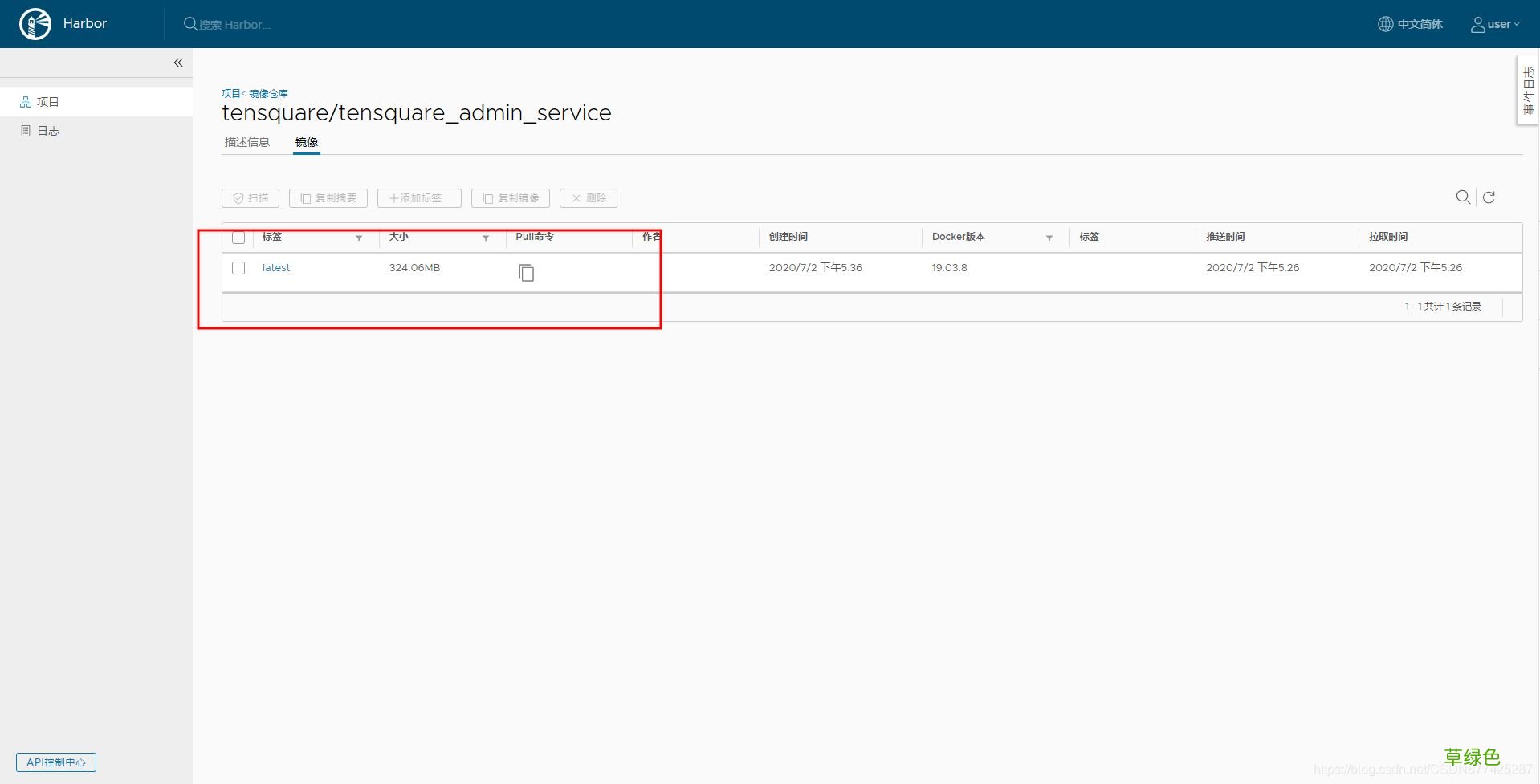Toggle the select-all checkbox in header
The height and width of the screenshot is (784, 1540).
click(x=238, y=238)
